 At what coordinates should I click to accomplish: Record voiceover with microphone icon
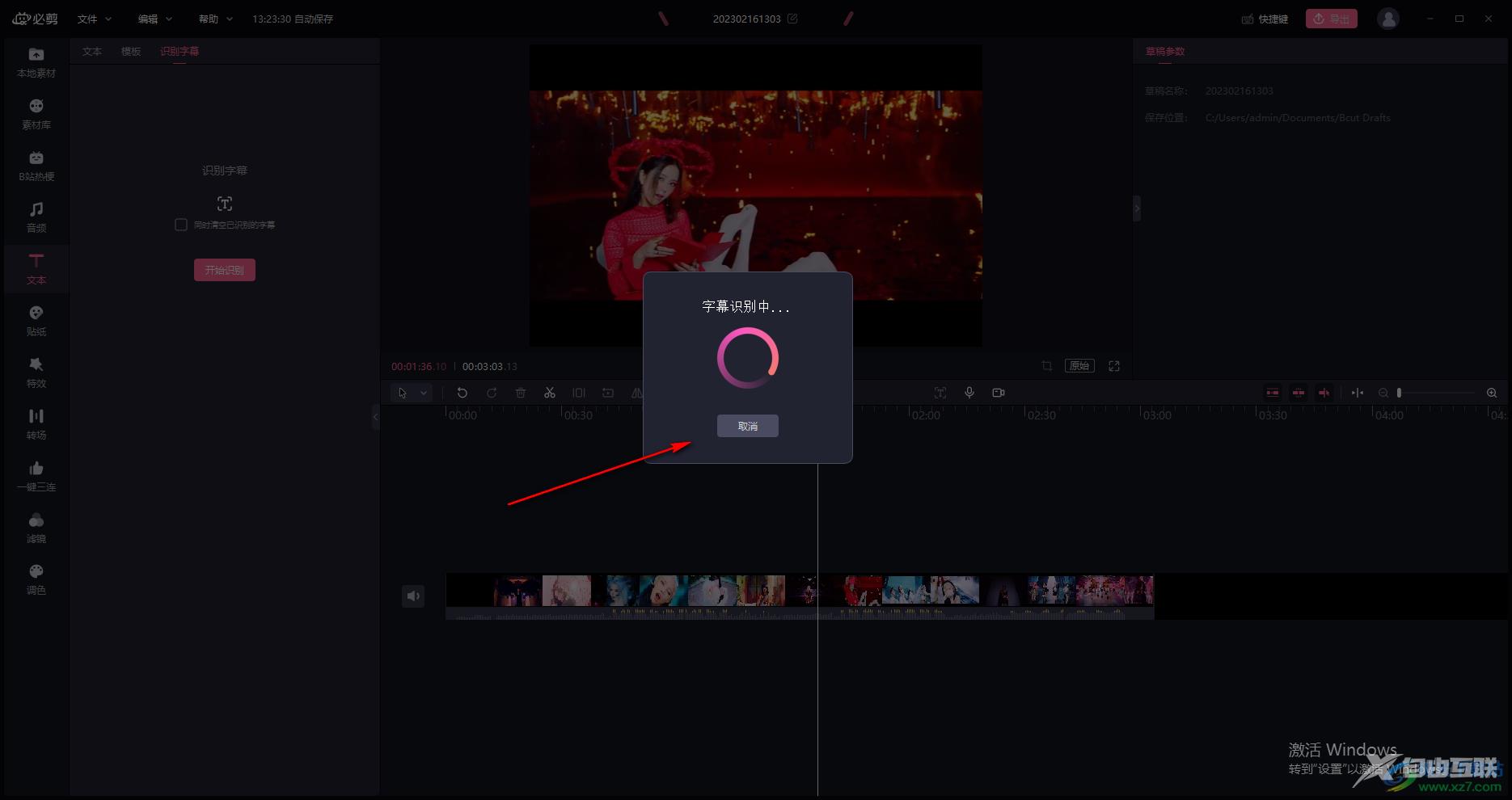point(969,393)
